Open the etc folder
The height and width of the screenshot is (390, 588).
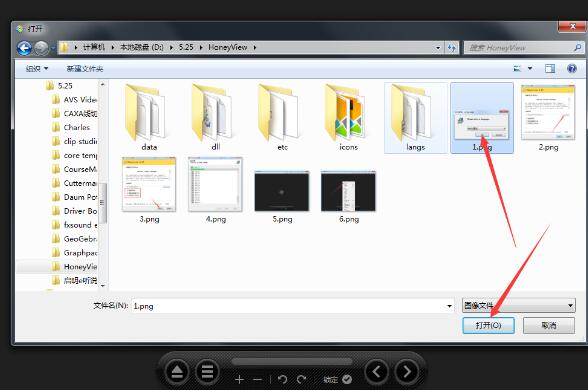[x=282, y=117]
